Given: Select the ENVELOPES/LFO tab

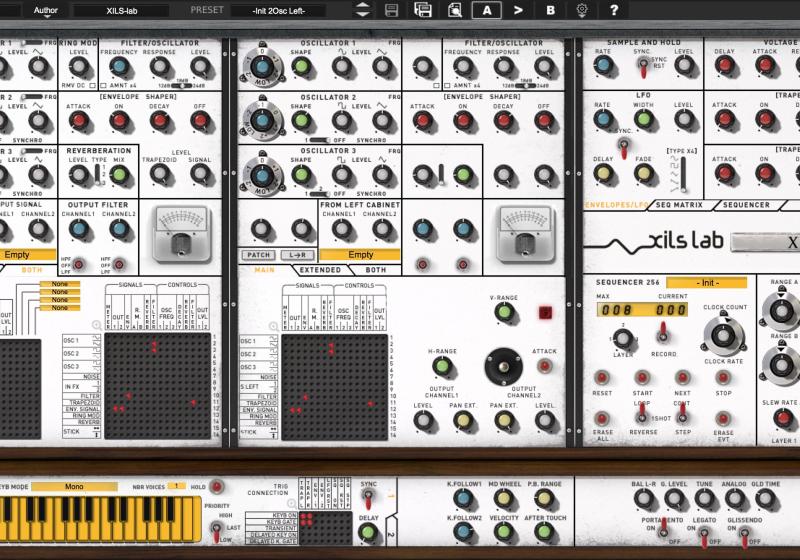Looking at the screenshot, I should pyautogui.click(x=616, y=205).
